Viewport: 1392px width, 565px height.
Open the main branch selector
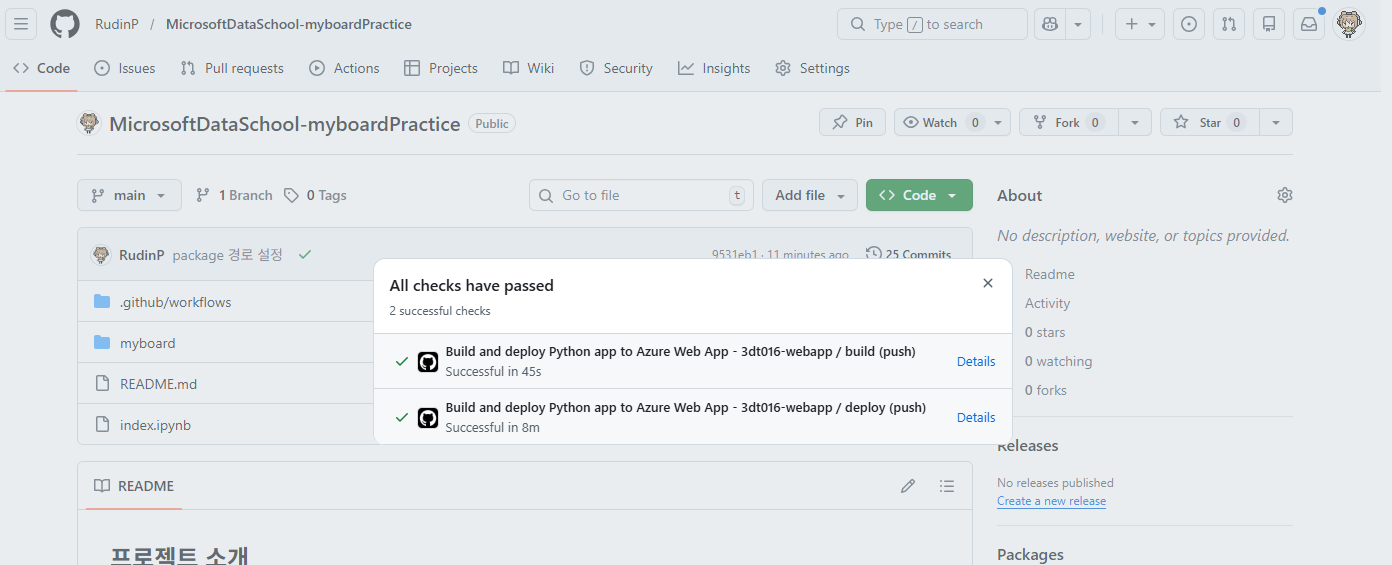[129, 195]
